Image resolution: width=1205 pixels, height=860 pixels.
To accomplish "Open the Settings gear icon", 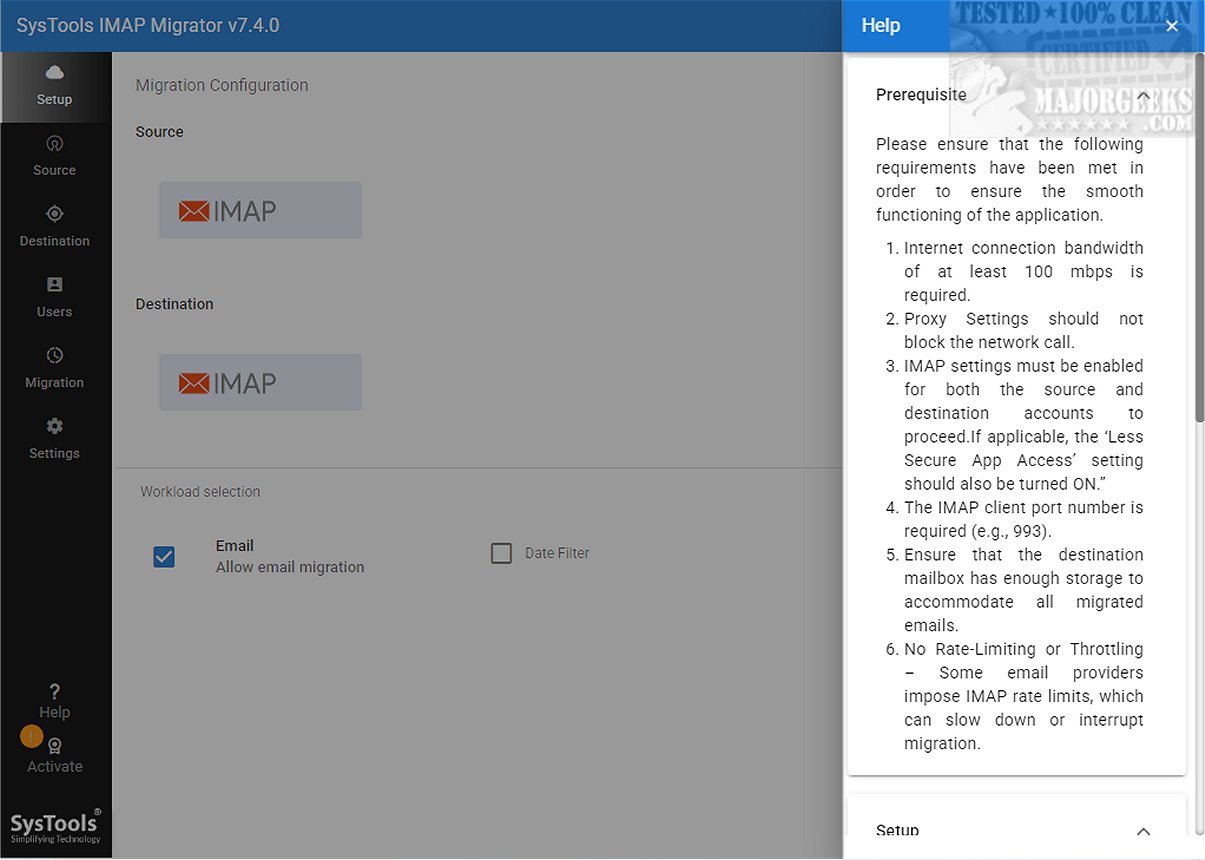I will pos(55,426).
